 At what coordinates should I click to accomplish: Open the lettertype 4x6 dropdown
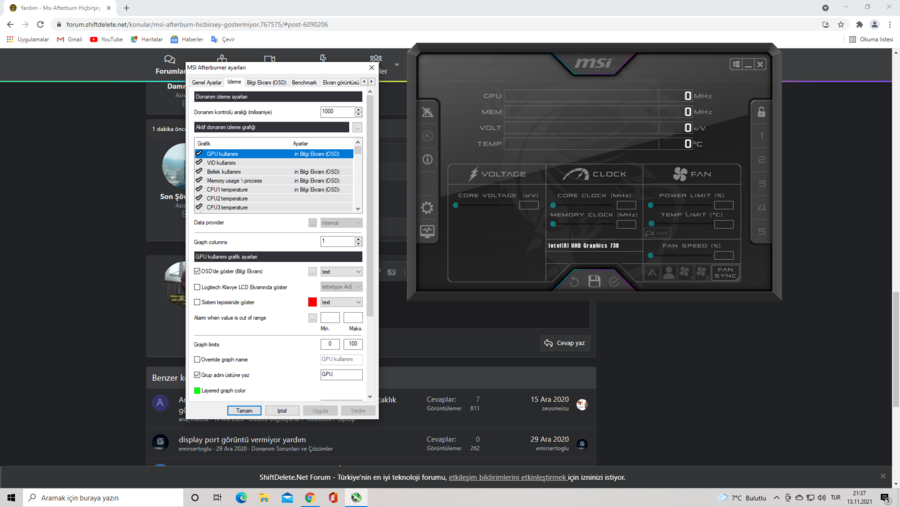click(x=341, y=287)
